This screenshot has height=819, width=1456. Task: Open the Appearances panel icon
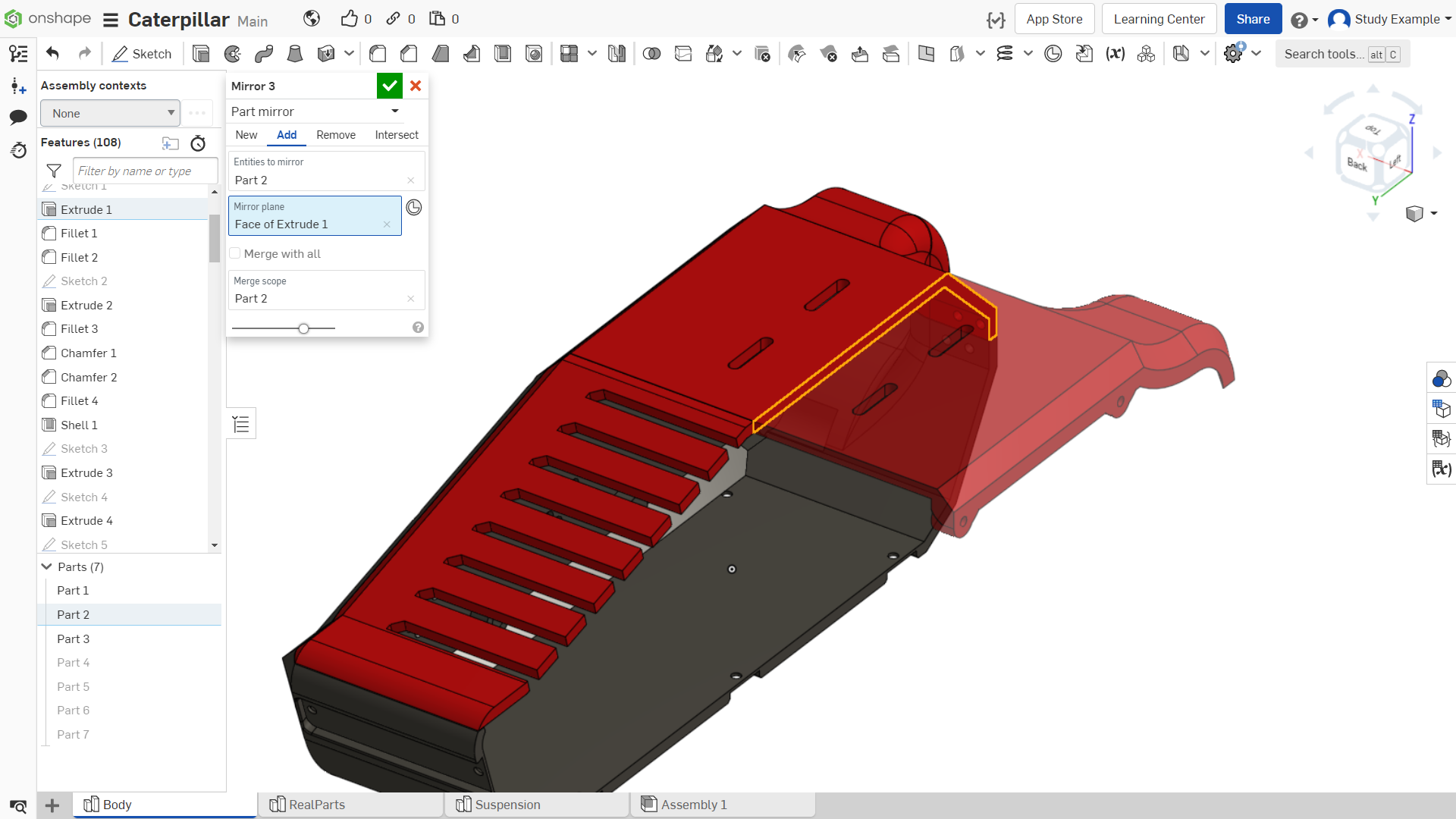tap(1442, 378)
